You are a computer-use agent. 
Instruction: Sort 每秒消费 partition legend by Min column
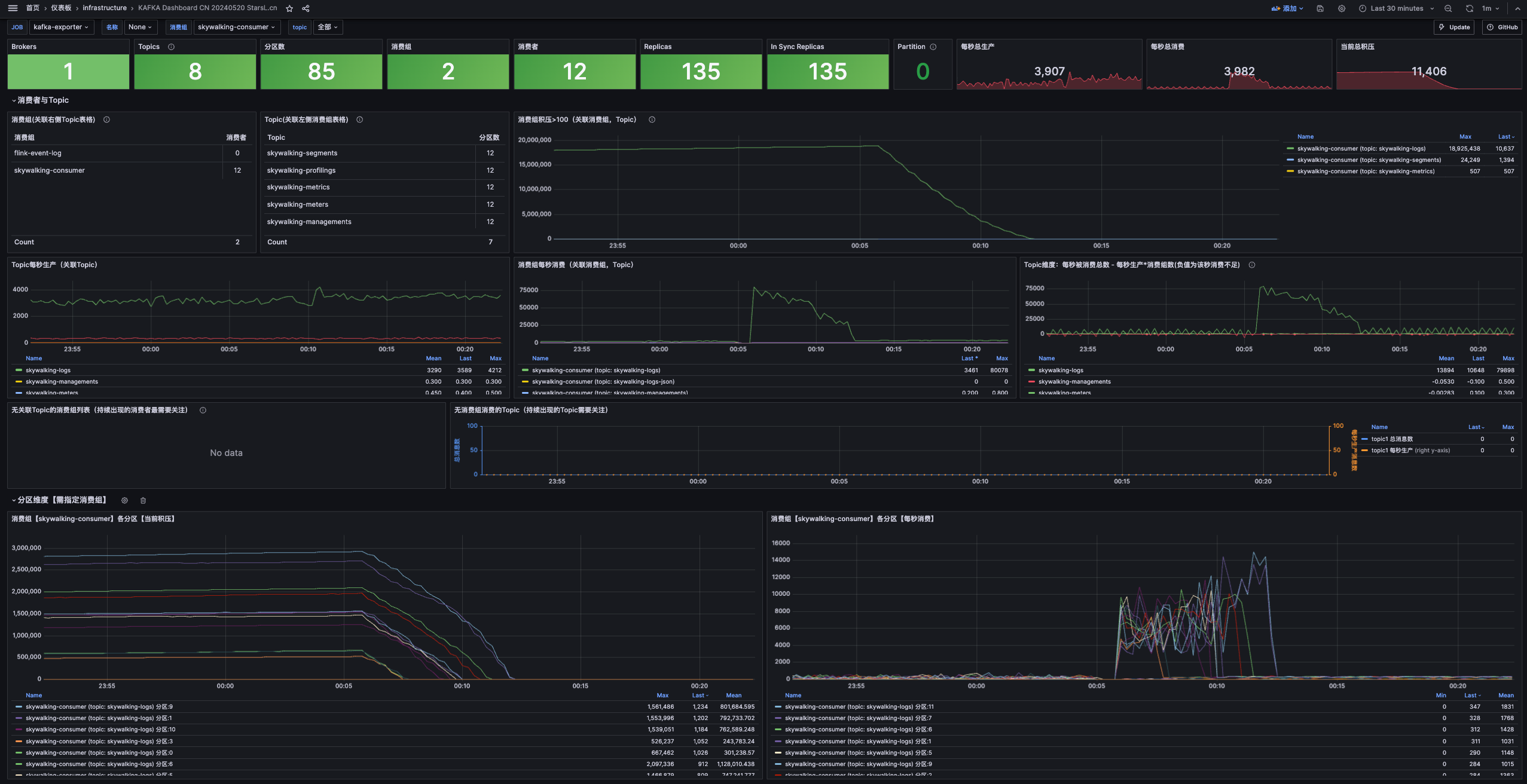(1441, 696)
